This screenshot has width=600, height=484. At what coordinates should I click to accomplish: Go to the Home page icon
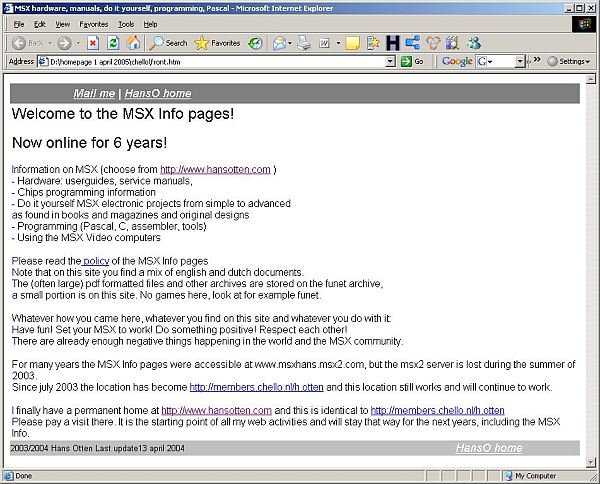[x=133, y=43]
